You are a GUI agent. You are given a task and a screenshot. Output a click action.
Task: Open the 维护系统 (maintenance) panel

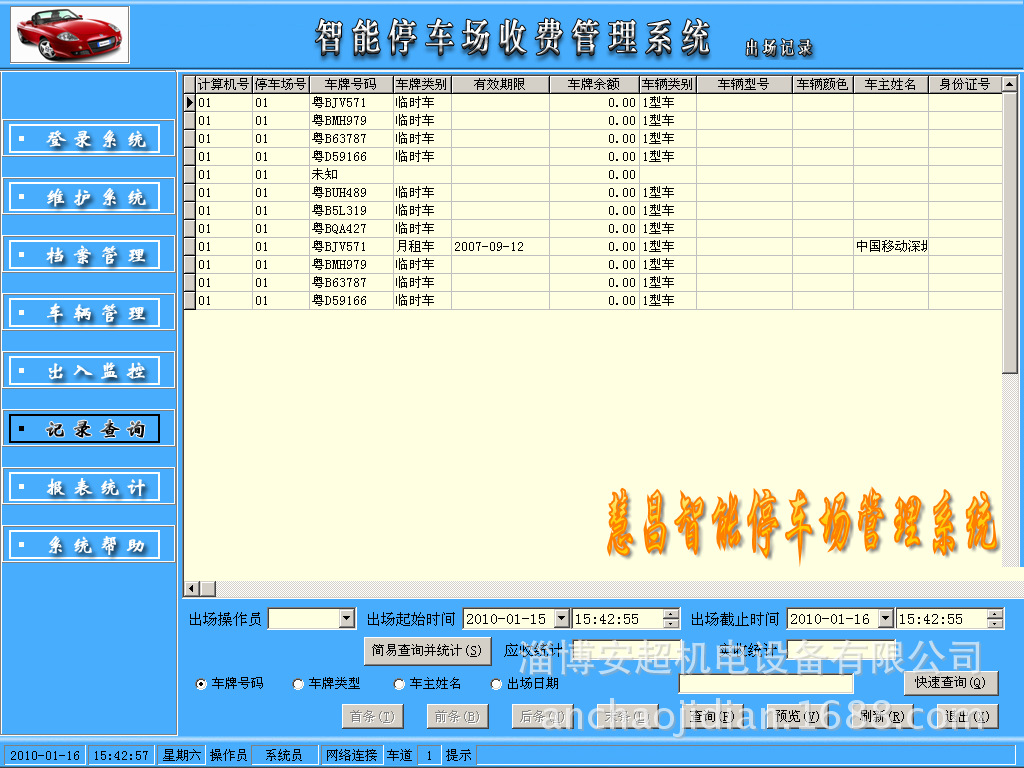coord(88,196)
